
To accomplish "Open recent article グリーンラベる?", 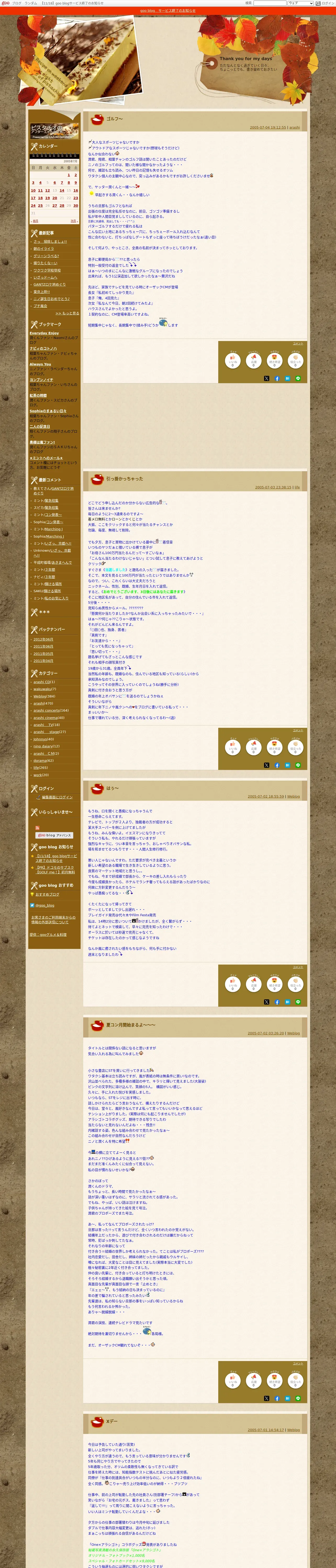I will tap(46, 256).
